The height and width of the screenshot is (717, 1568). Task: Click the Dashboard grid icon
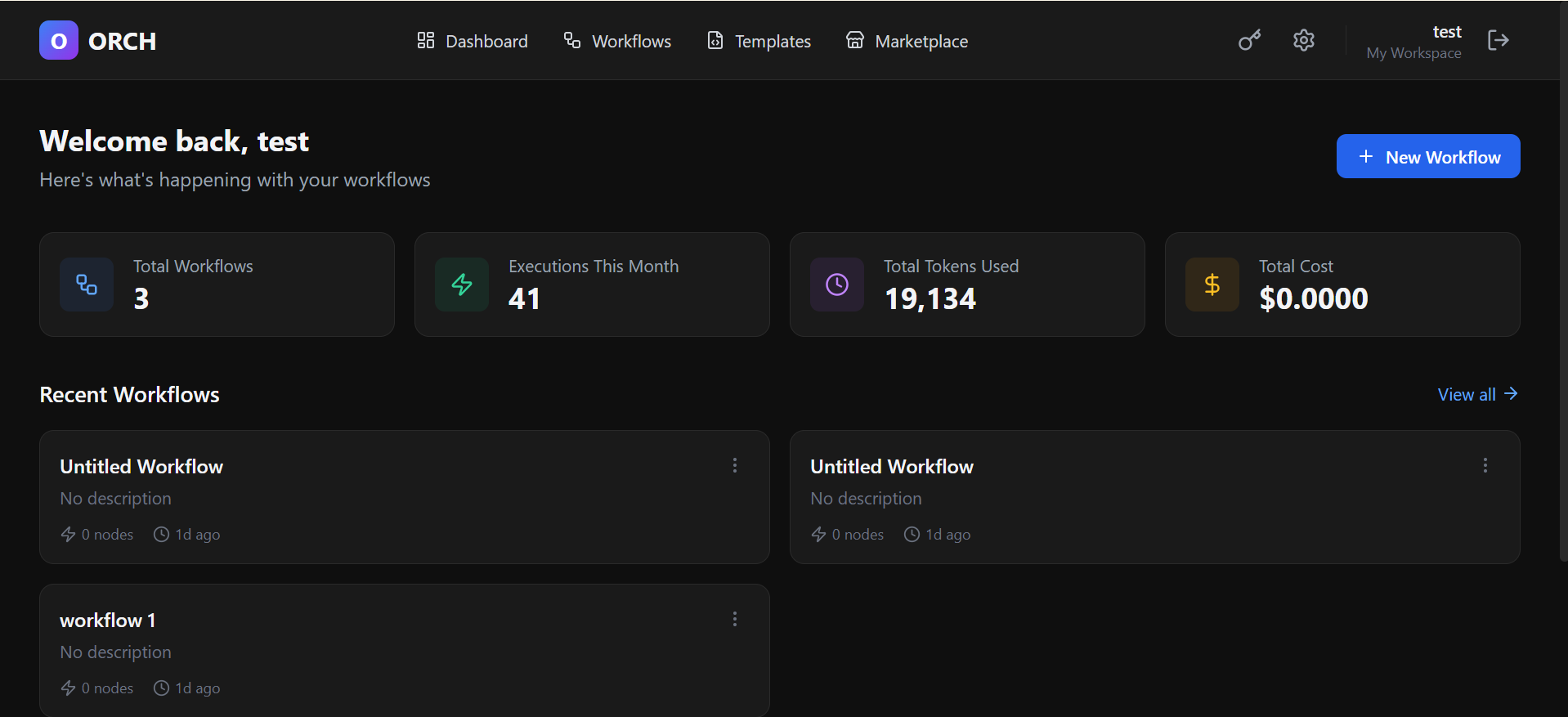[x=426, y=40]
